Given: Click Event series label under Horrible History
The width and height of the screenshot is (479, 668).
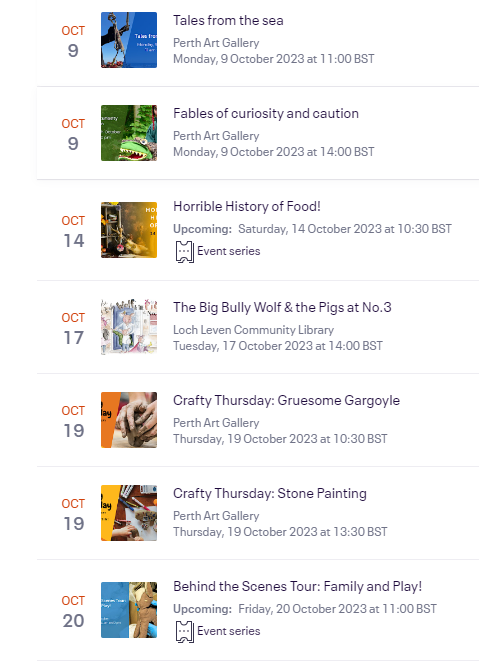Looking at the screenshot, I should (x=229, y=251).
